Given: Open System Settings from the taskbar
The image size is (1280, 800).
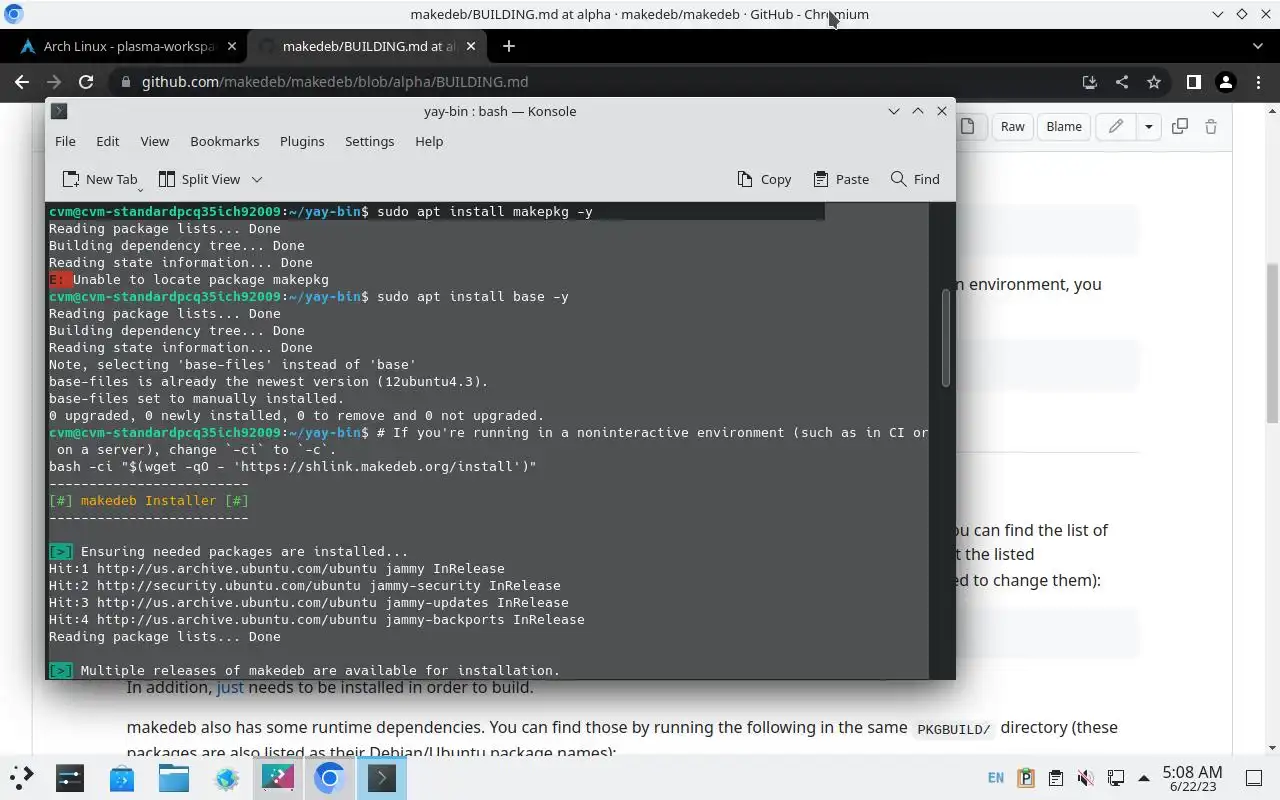Looking at the screenshot, I should [x=70, y=777].
